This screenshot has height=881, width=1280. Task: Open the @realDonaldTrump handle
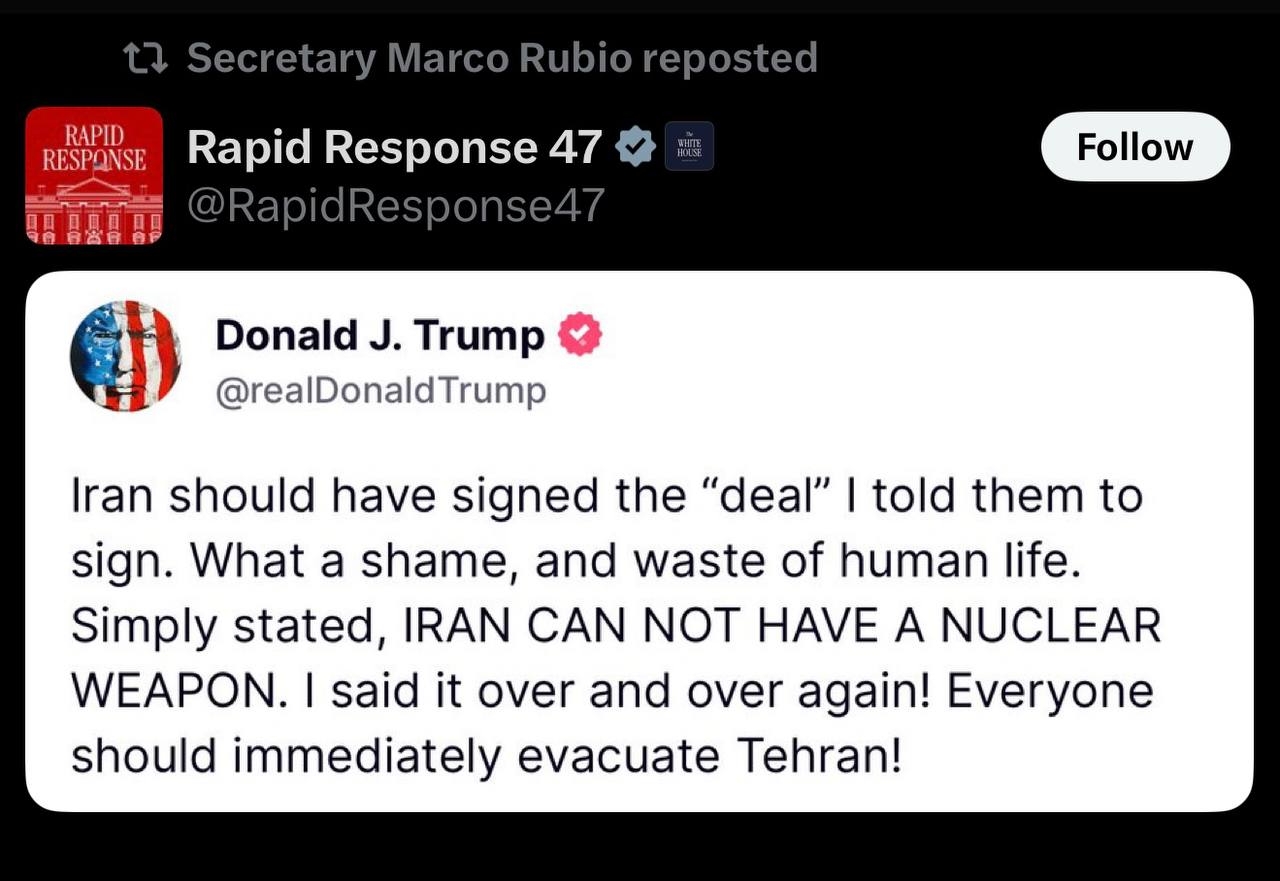(x=381, y=391)
